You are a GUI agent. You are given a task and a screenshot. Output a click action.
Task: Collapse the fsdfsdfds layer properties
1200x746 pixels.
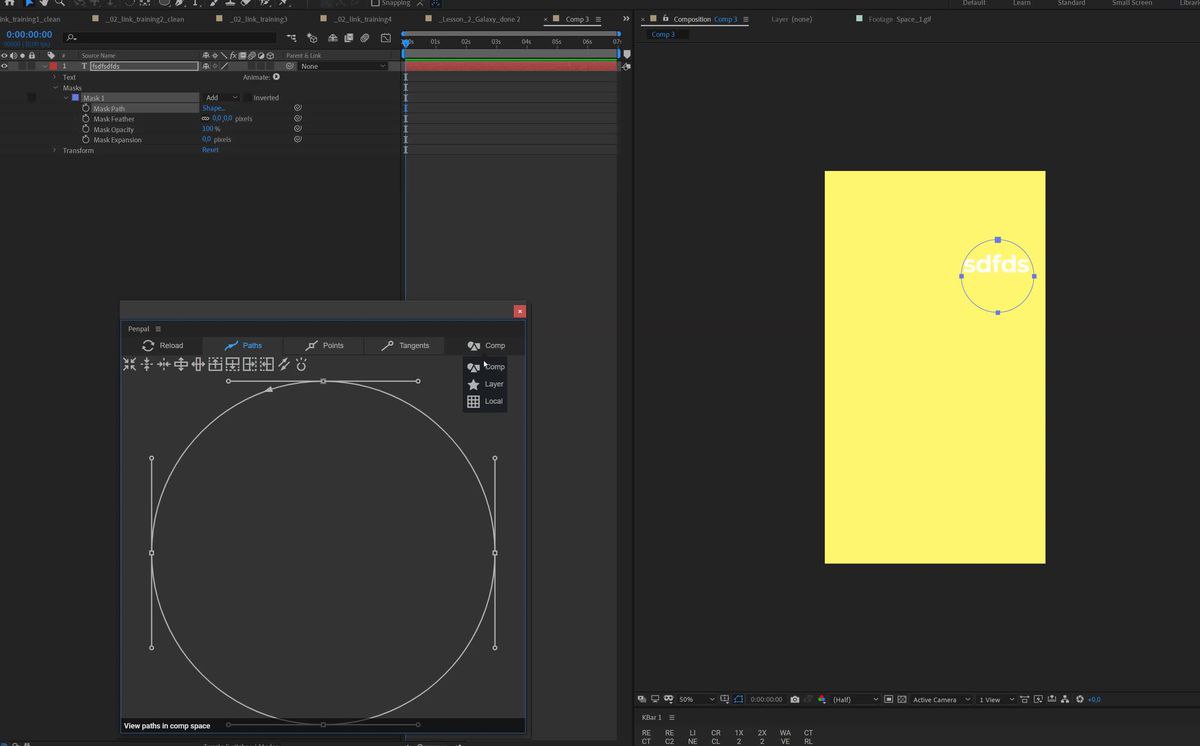click(x=44, y=66)
